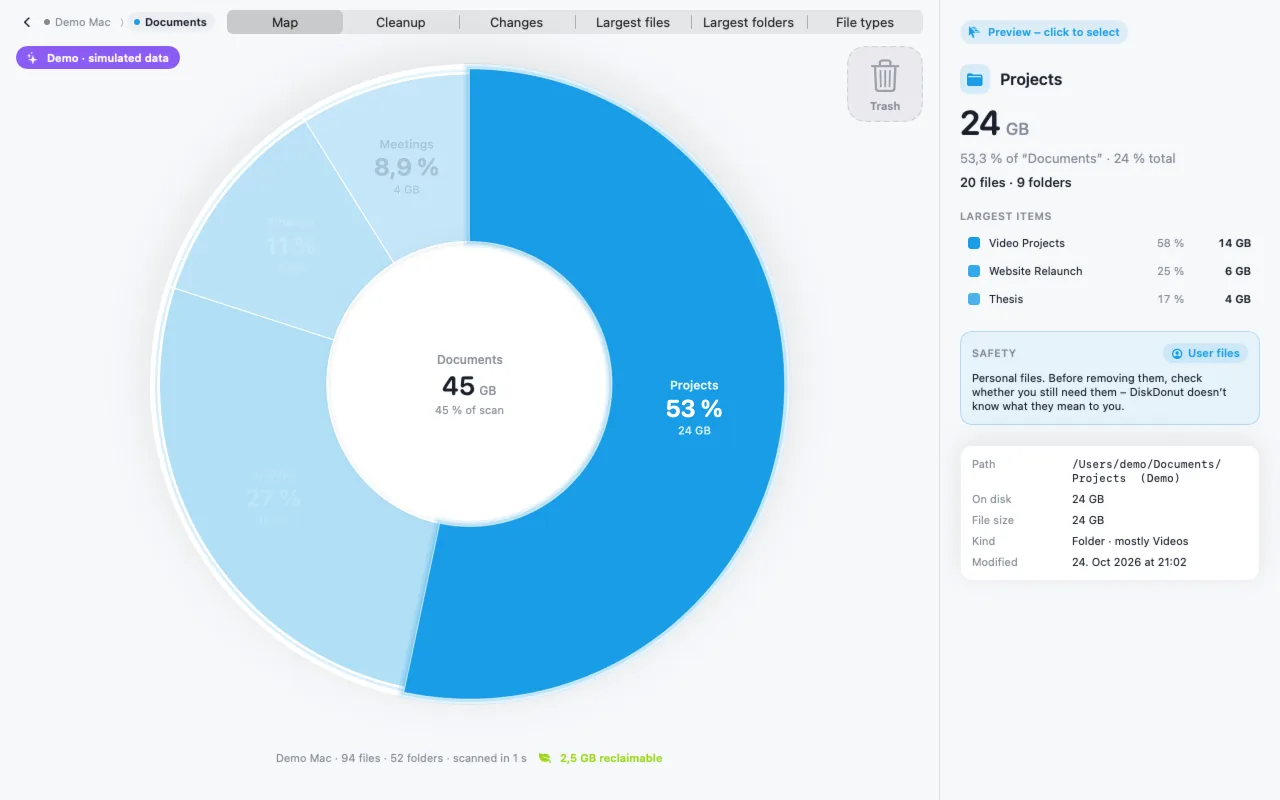
Task: Click the 14 GB size value
Action: click(1234, 243)
